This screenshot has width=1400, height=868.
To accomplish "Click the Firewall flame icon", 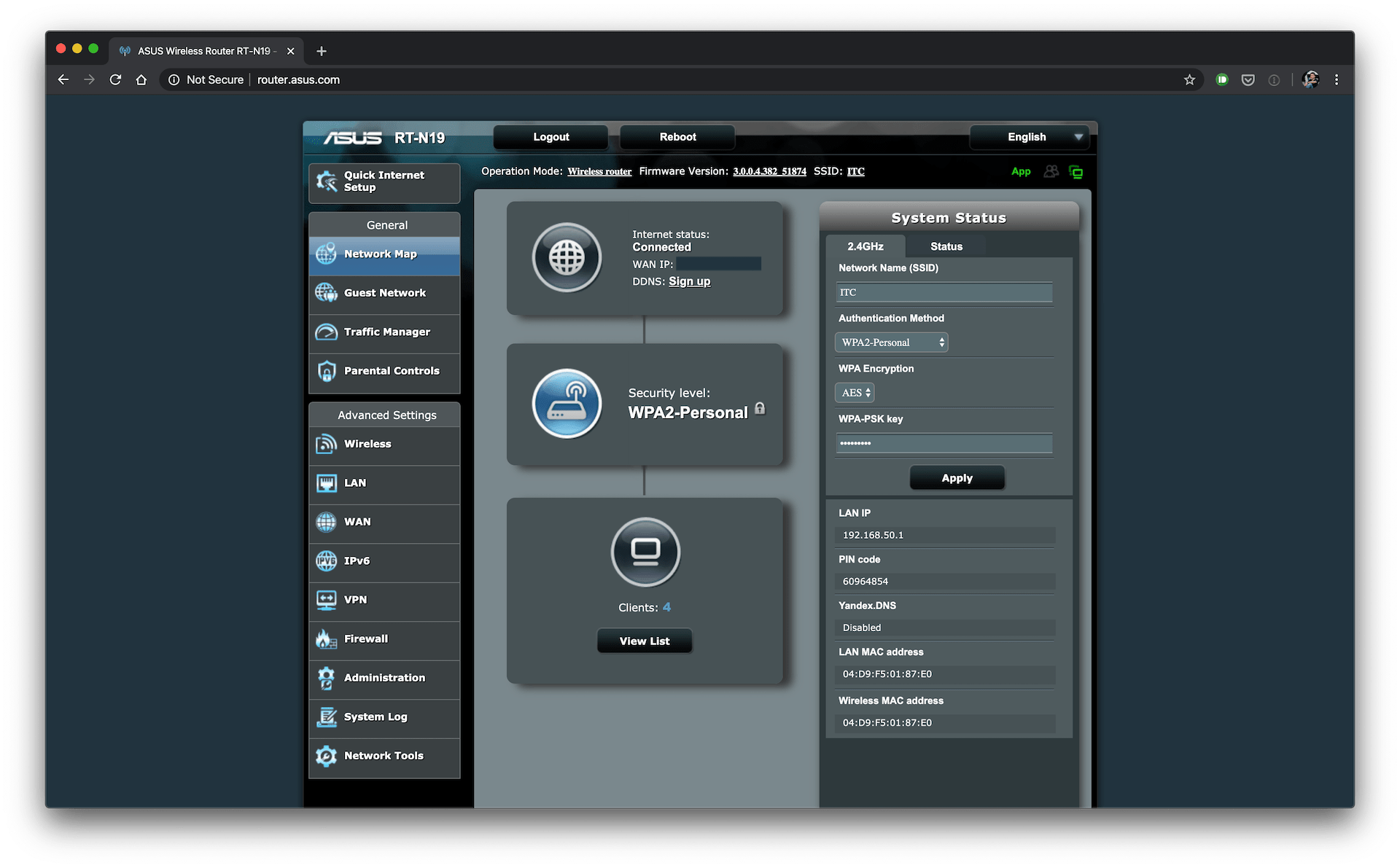I will tap(326, 638).
